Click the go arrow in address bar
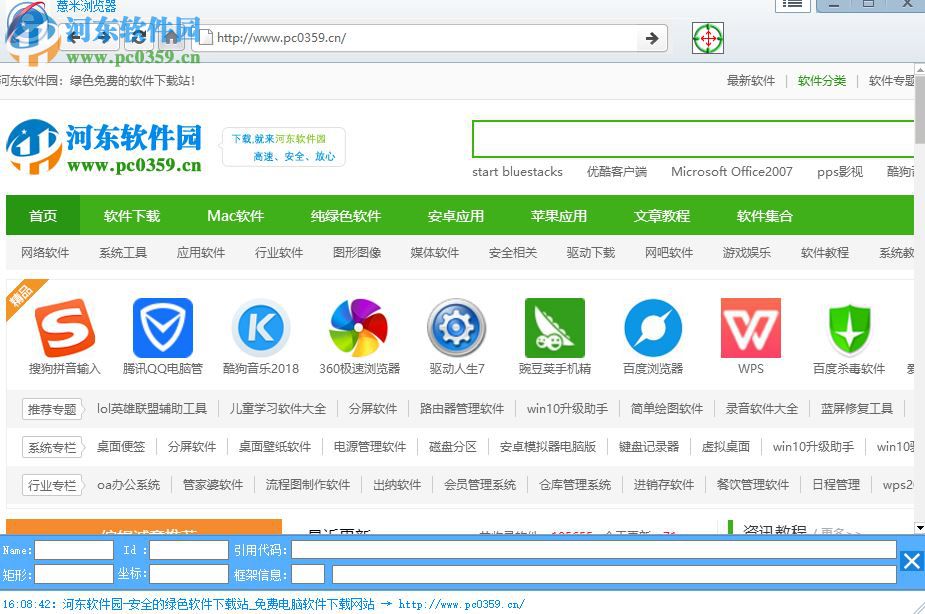This screenshot has width=925, height=614. coord(652,38)
